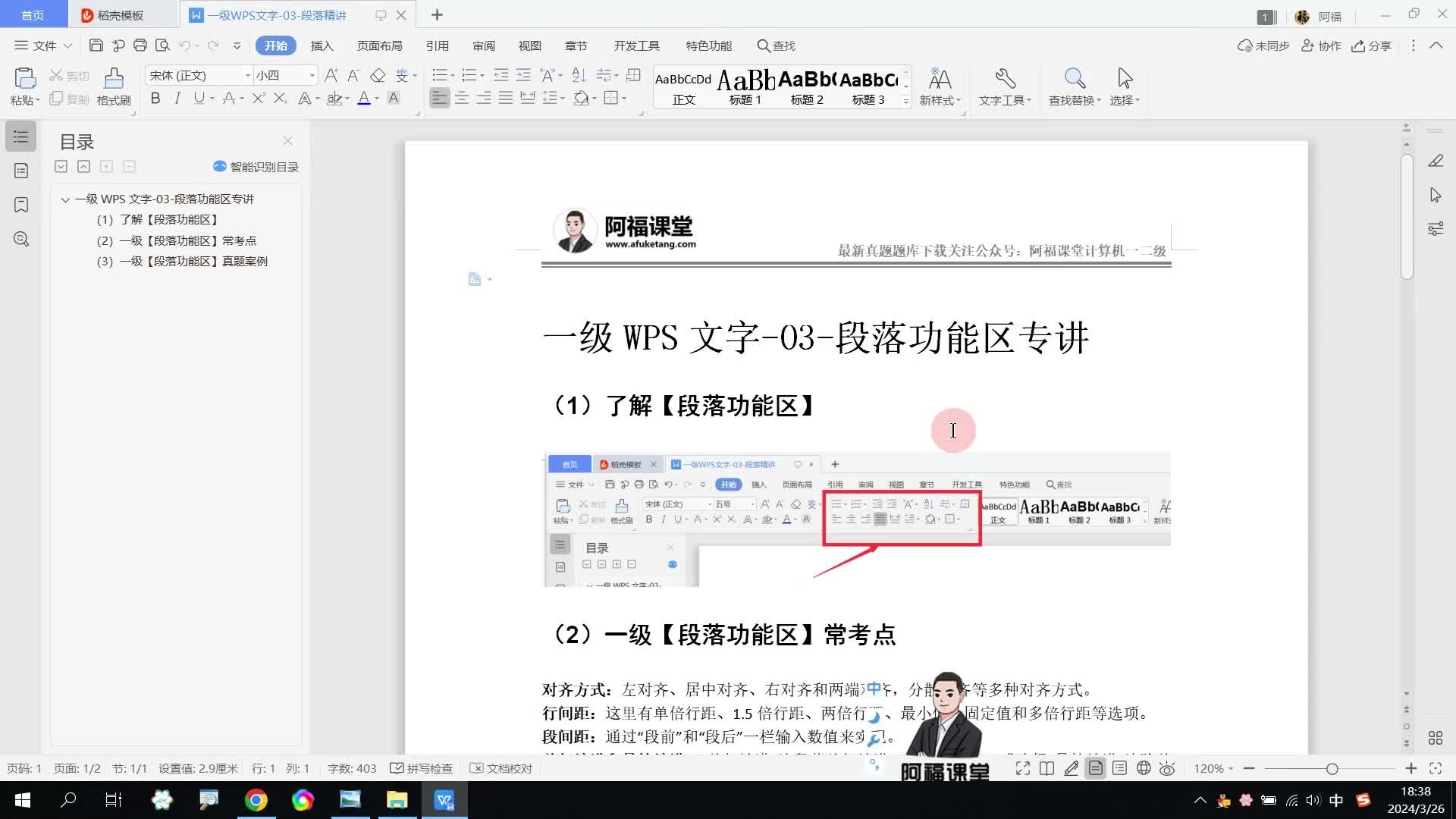Image resolution: width=1456 pixels, height=819 pixels.
Task: Open the 页面布局 ribbon tab
Action: tap(379, 45)
